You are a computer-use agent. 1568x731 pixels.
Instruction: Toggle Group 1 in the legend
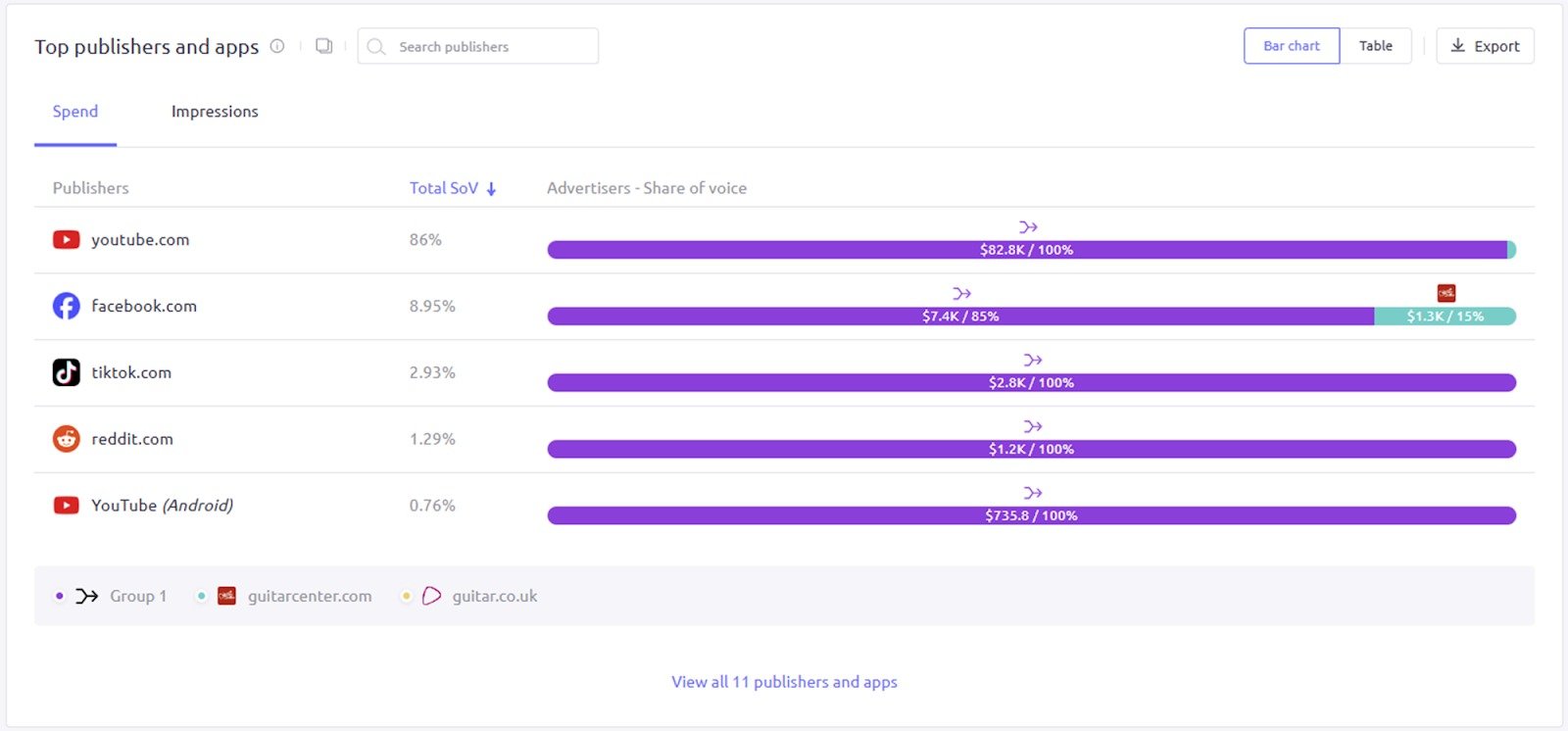(x=122, y=596)
